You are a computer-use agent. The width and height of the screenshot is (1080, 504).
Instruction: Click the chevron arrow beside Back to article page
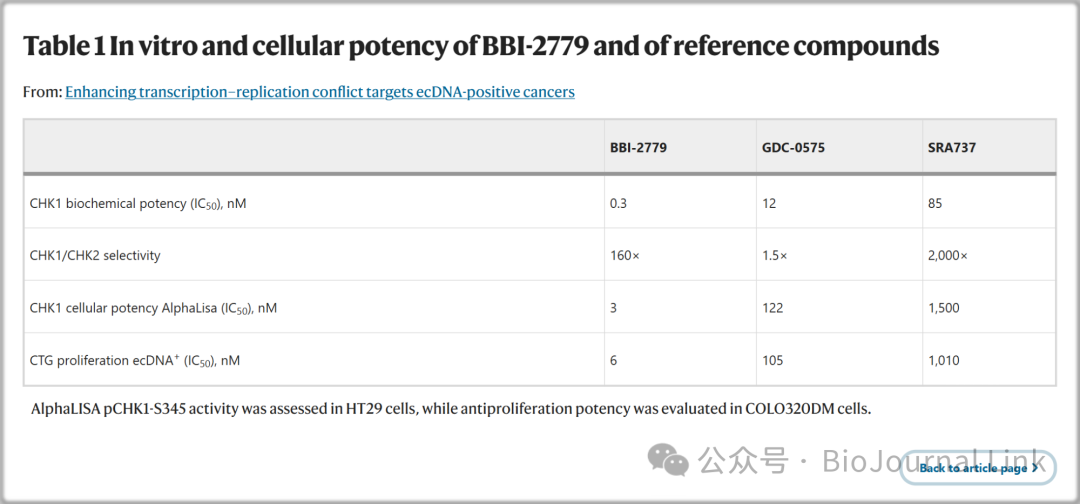coord(1035,468)
